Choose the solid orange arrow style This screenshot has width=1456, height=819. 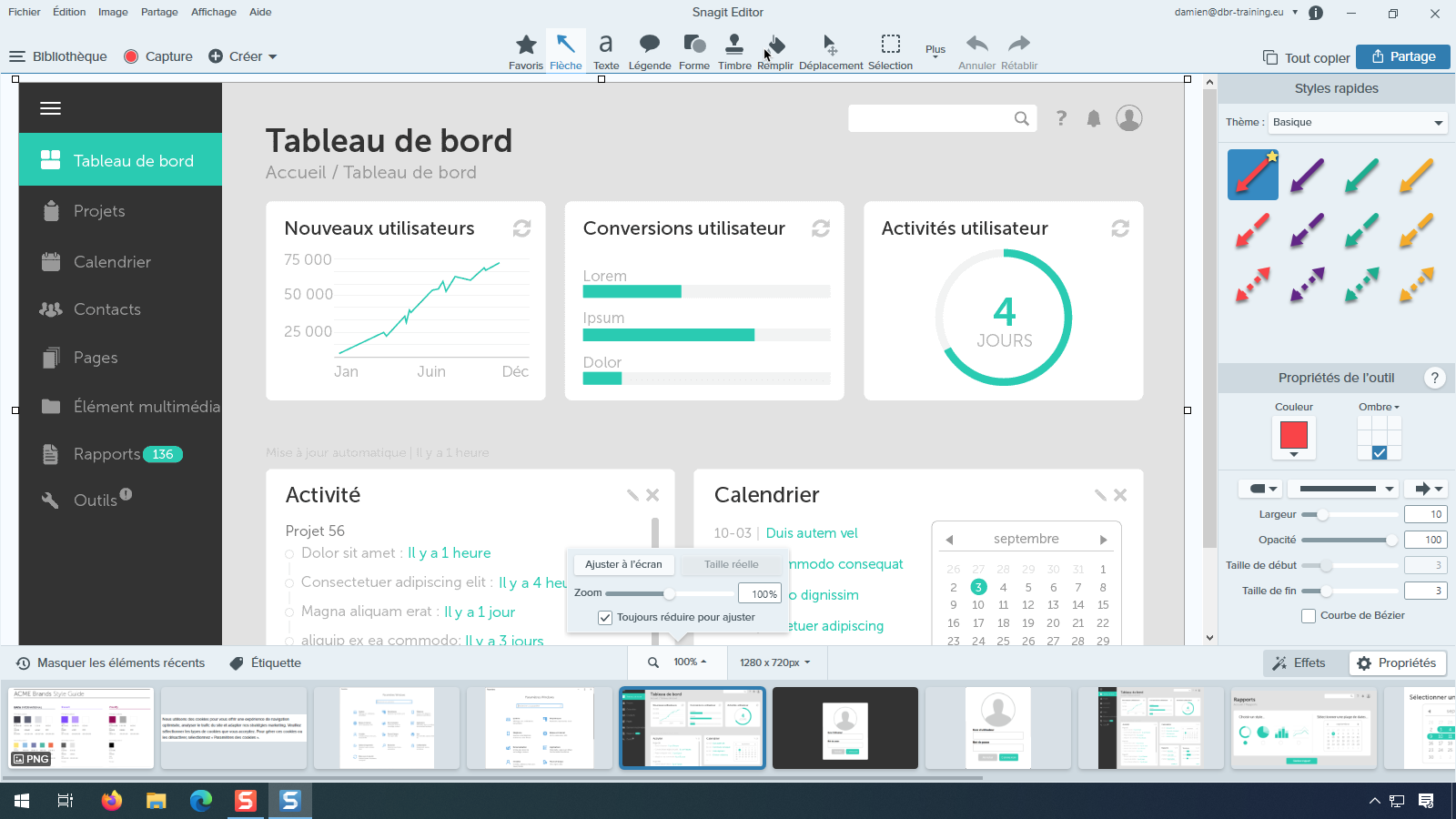pyautogui.click(x=1416, y=174)
